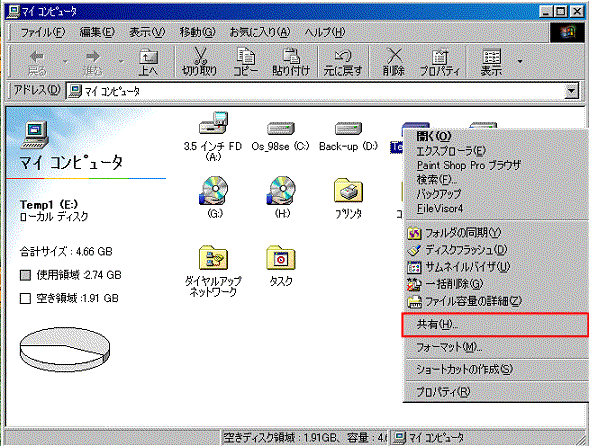
Task: Expand the address bar dropdown arrow
Action: tap(571, 91)
